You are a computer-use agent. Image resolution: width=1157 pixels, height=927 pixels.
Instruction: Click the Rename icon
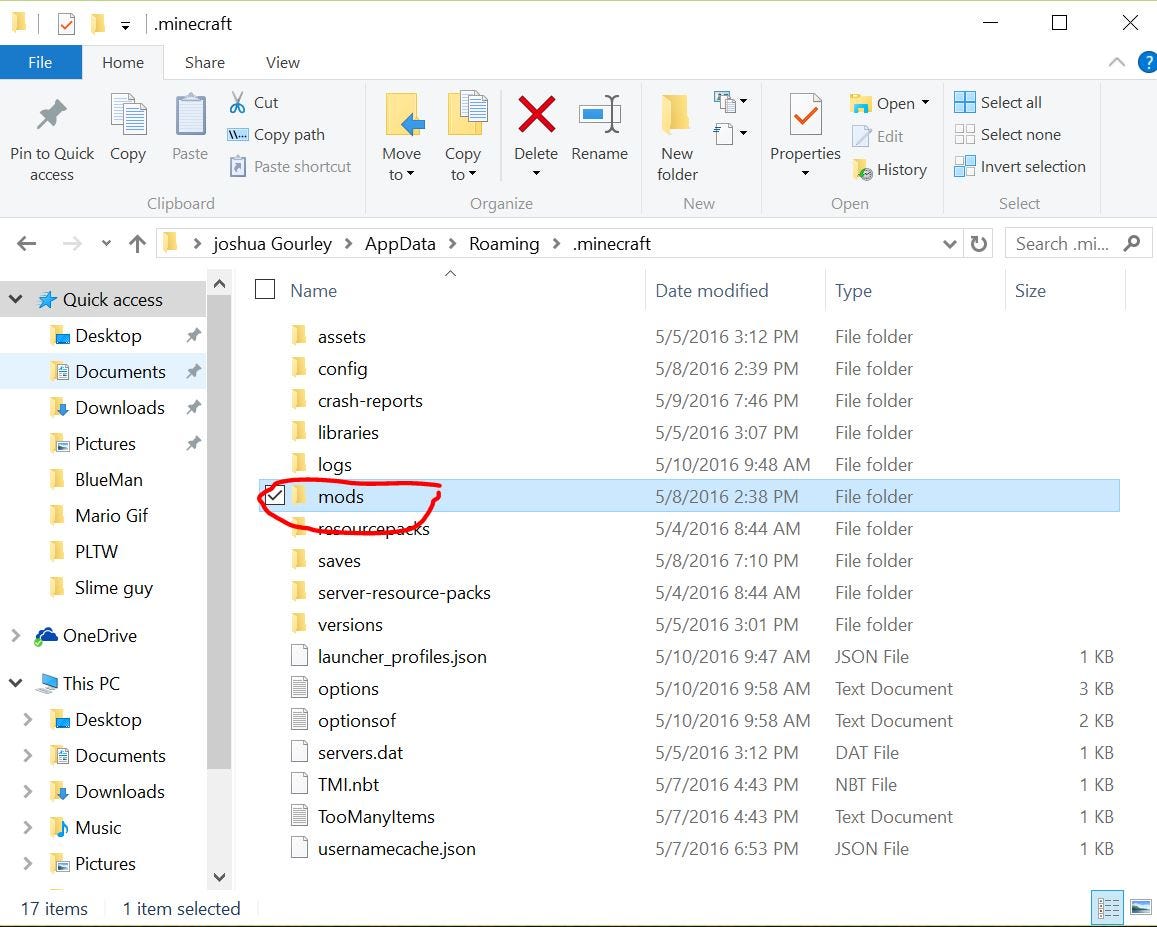tap(600, 114)
